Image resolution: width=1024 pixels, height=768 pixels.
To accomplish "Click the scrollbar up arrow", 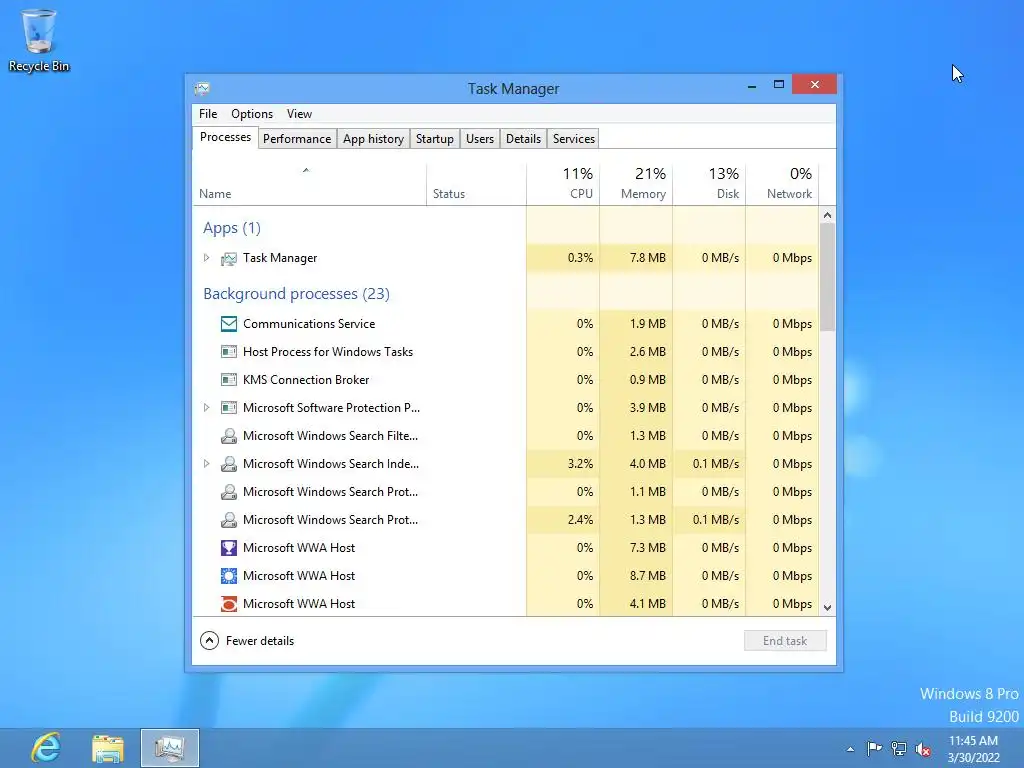I will click(x=827, y=215).
